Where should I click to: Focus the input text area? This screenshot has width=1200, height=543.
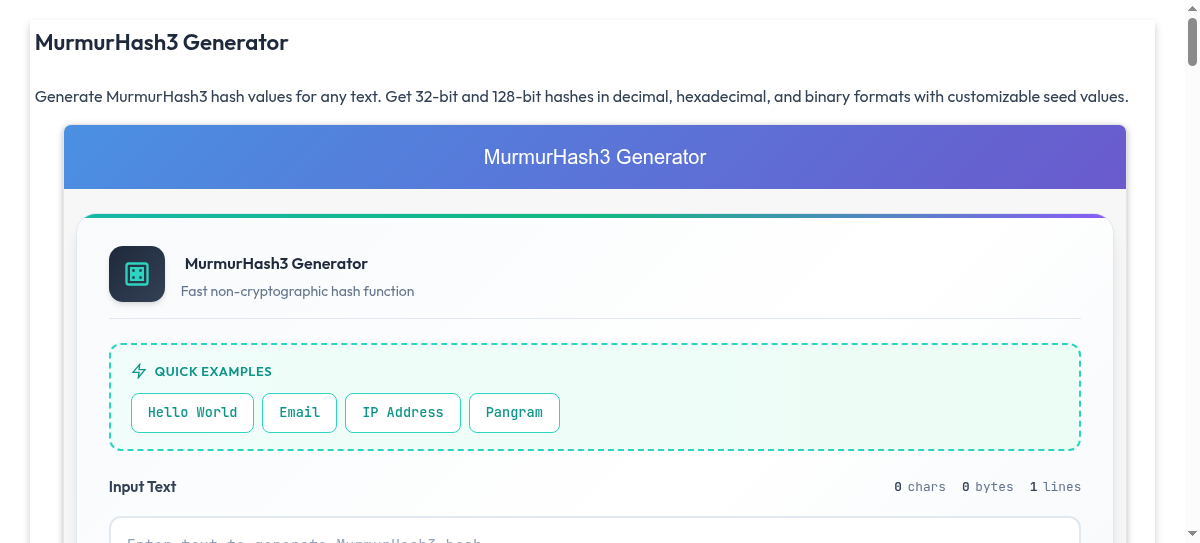(x=594, y=532)
